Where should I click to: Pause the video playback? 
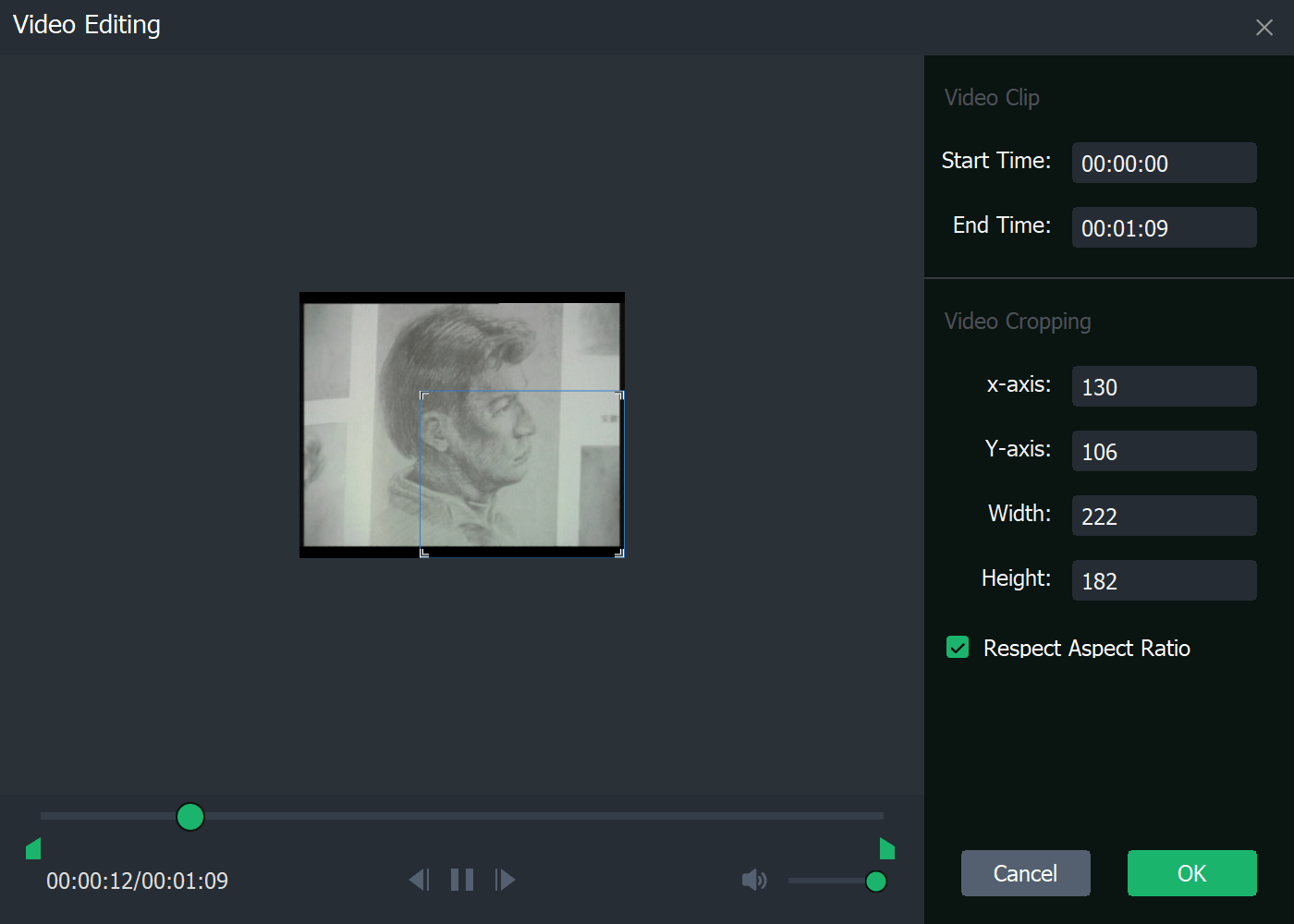pos(461,880)
